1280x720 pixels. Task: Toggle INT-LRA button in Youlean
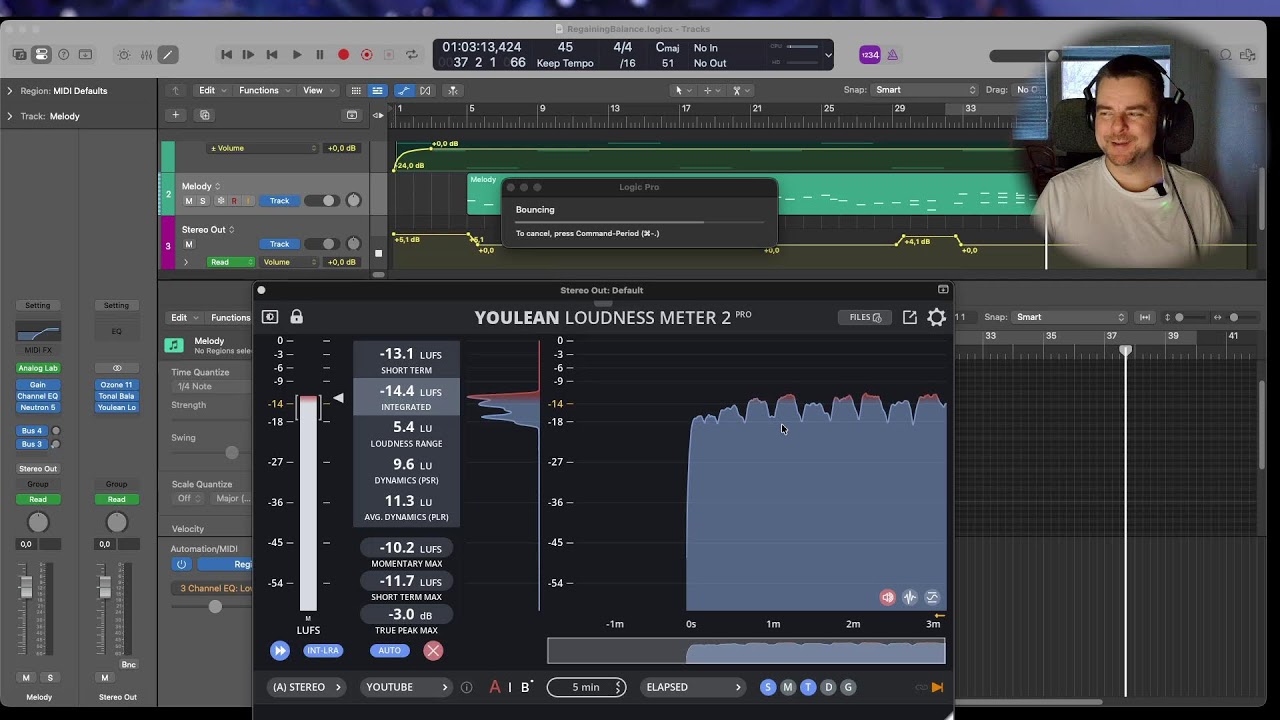pos(322,650)
